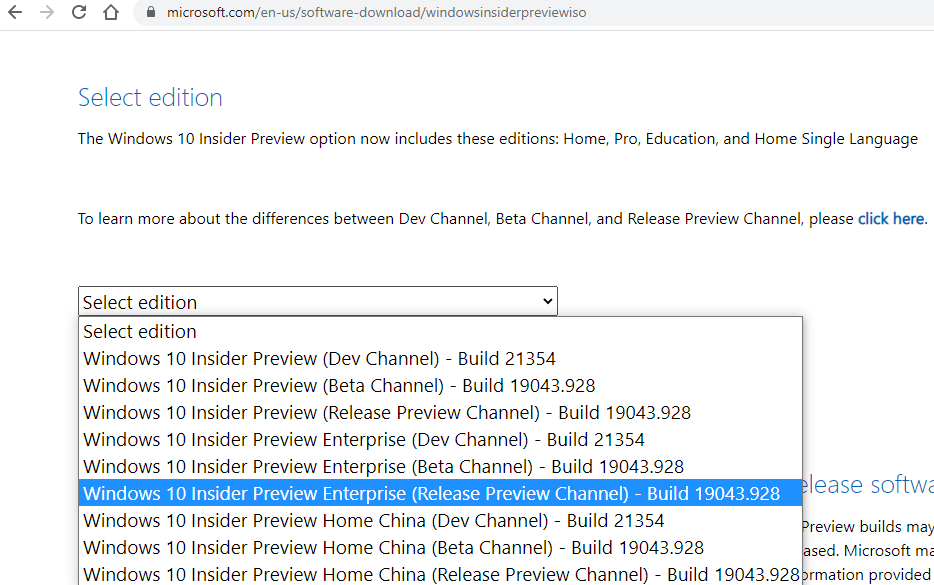Go to the browser home page icon
The image size is (934, 585).
[111, 12]
